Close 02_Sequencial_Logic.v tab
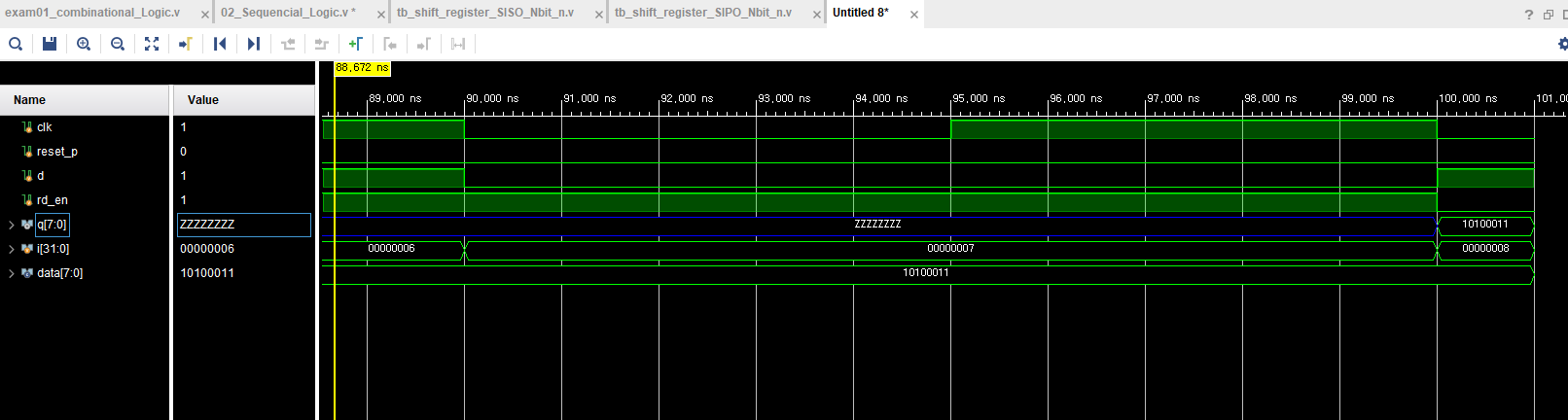This screenshot has height=420, width=1568. (x=380, y=15)
